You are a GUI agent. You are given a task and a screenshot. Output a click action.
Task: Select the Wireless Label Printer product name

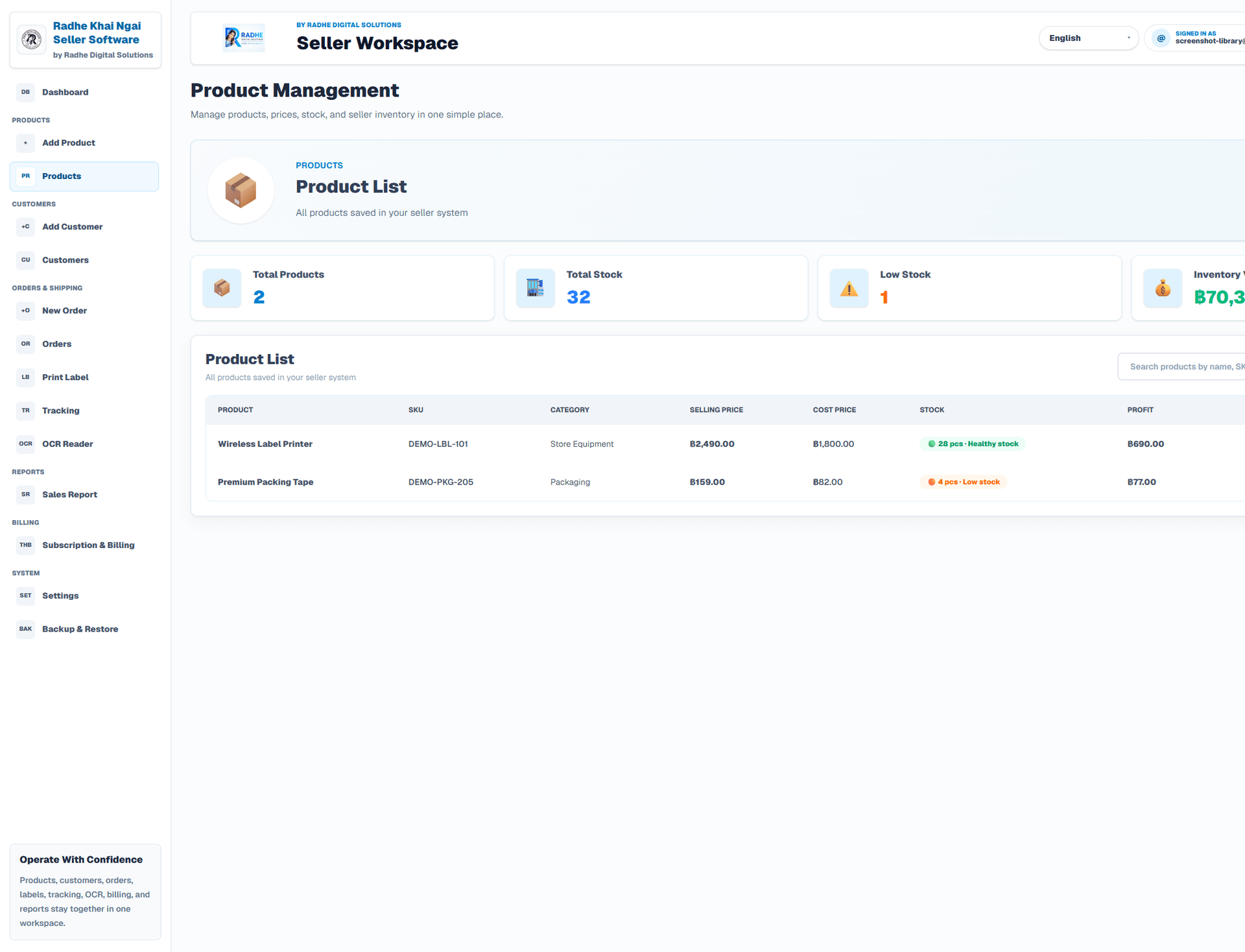265,444
